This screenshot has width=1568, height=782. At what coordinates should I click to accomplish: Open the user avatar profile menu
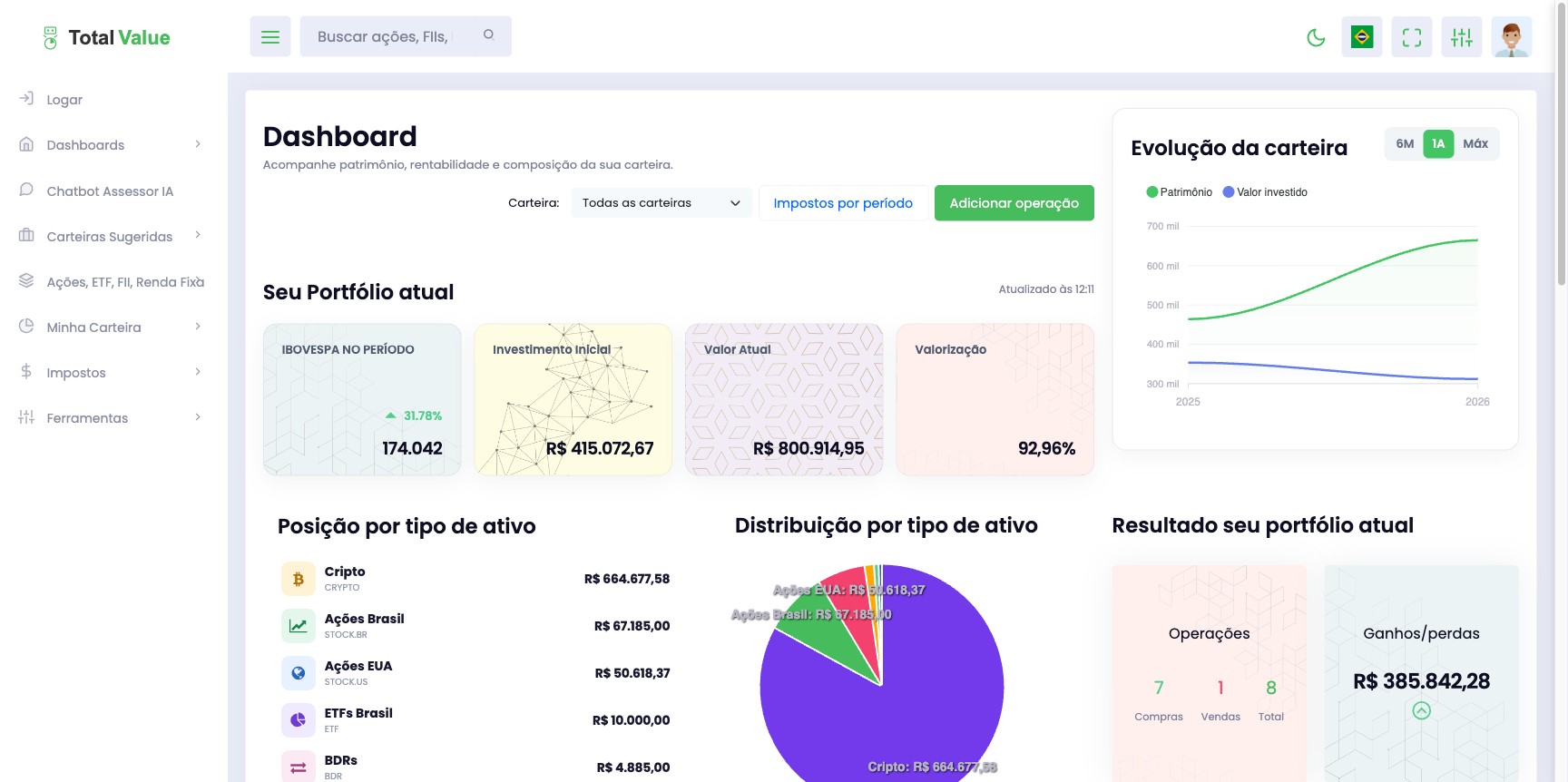pos(1512,37)
